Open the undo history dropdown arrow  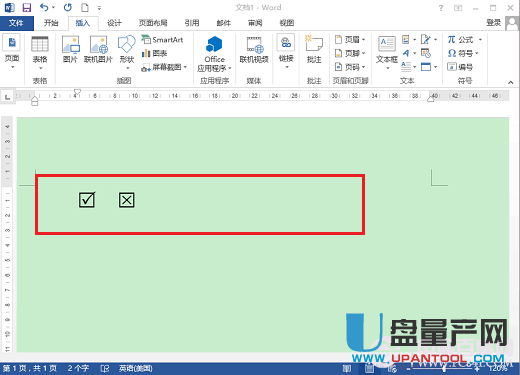tap(53, 7)
